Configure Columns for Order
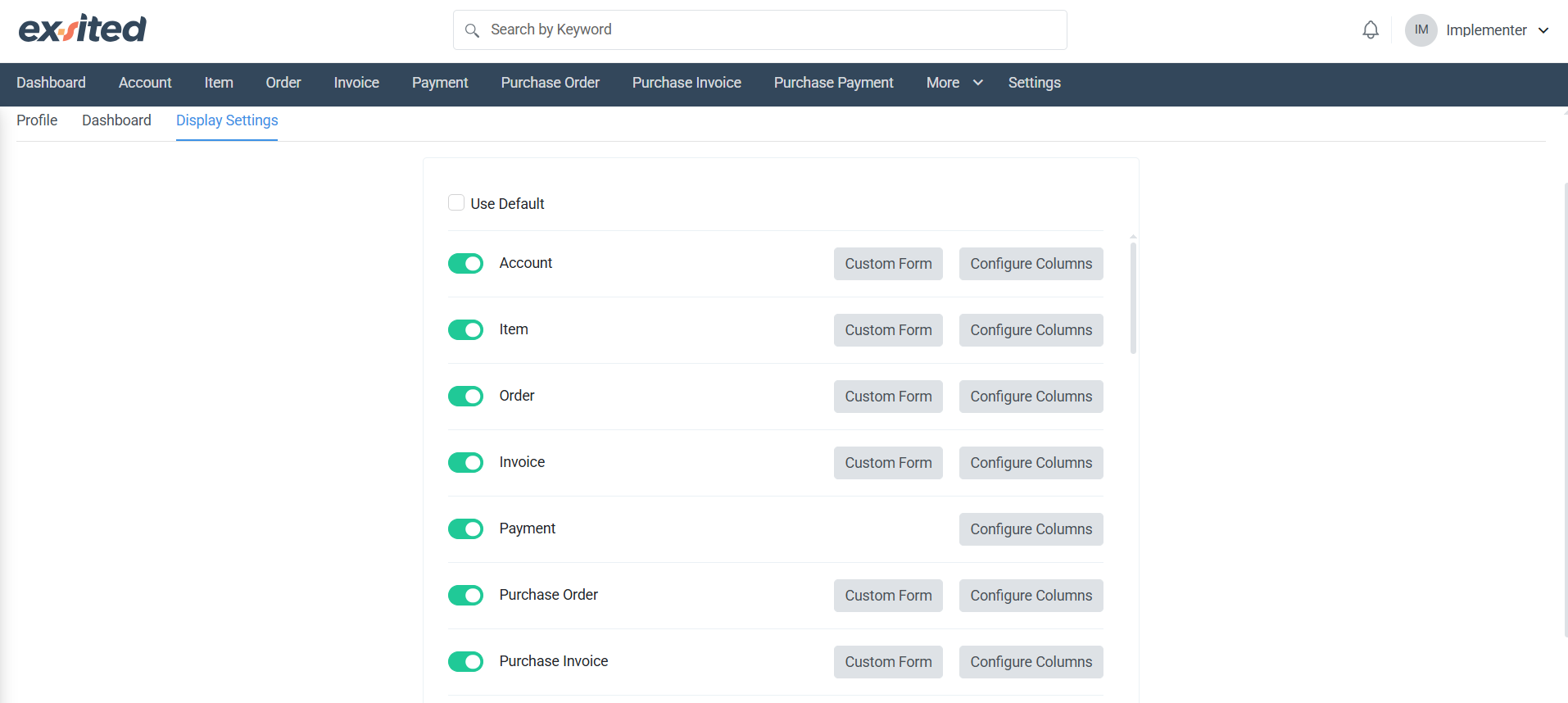1568x703 pixels. tap(1031, 397)
